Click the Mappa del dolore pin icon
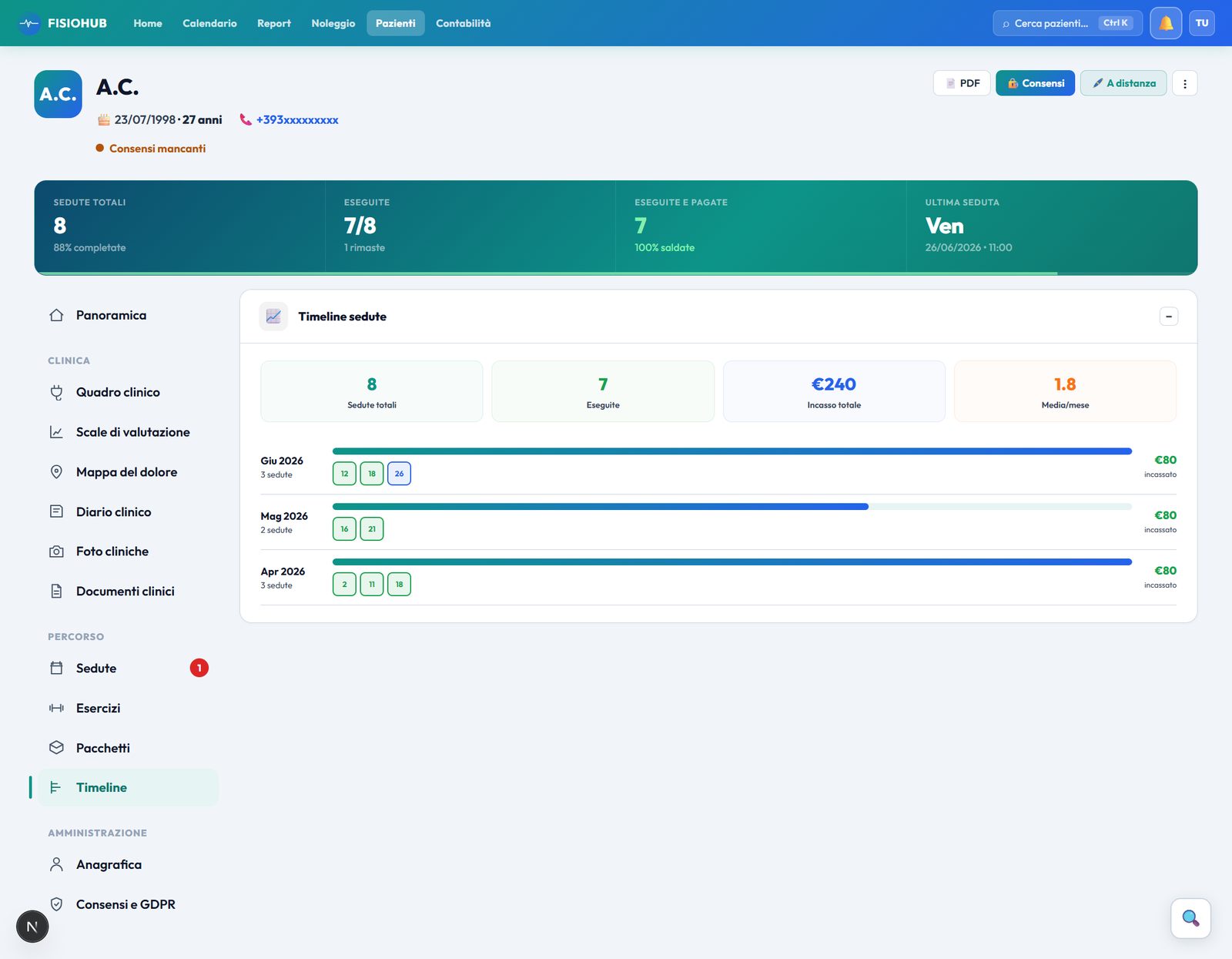This screenshot has width=1232, height=959. tap(56, 472)
